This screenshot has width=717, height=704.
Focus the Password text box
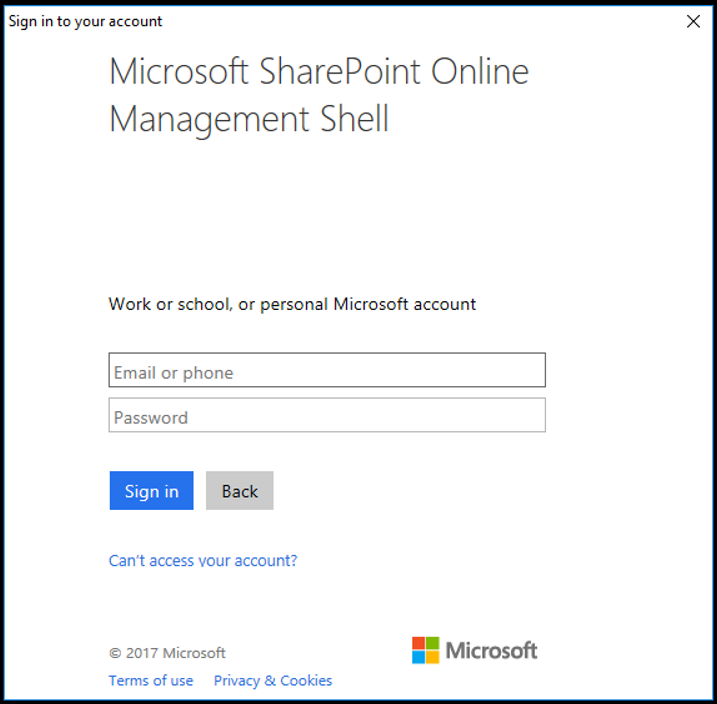click(x=327, y=415)
